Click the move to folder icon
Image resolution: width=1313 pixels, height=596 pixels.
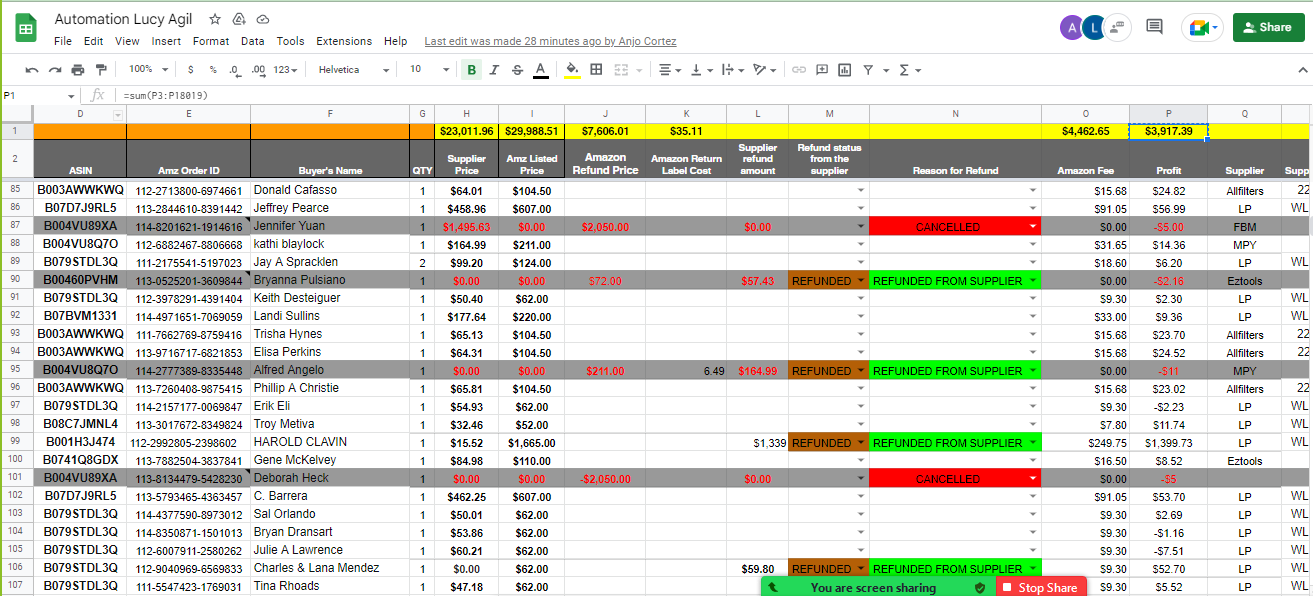tap(239, 19)
